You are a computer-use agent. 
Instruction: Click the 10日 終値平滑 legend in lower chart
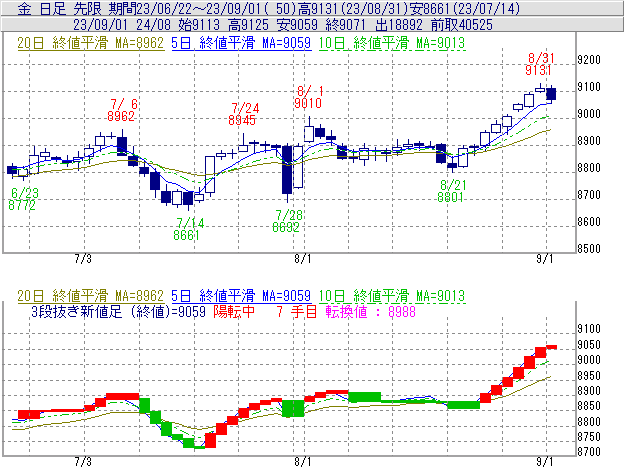[392, 296]
